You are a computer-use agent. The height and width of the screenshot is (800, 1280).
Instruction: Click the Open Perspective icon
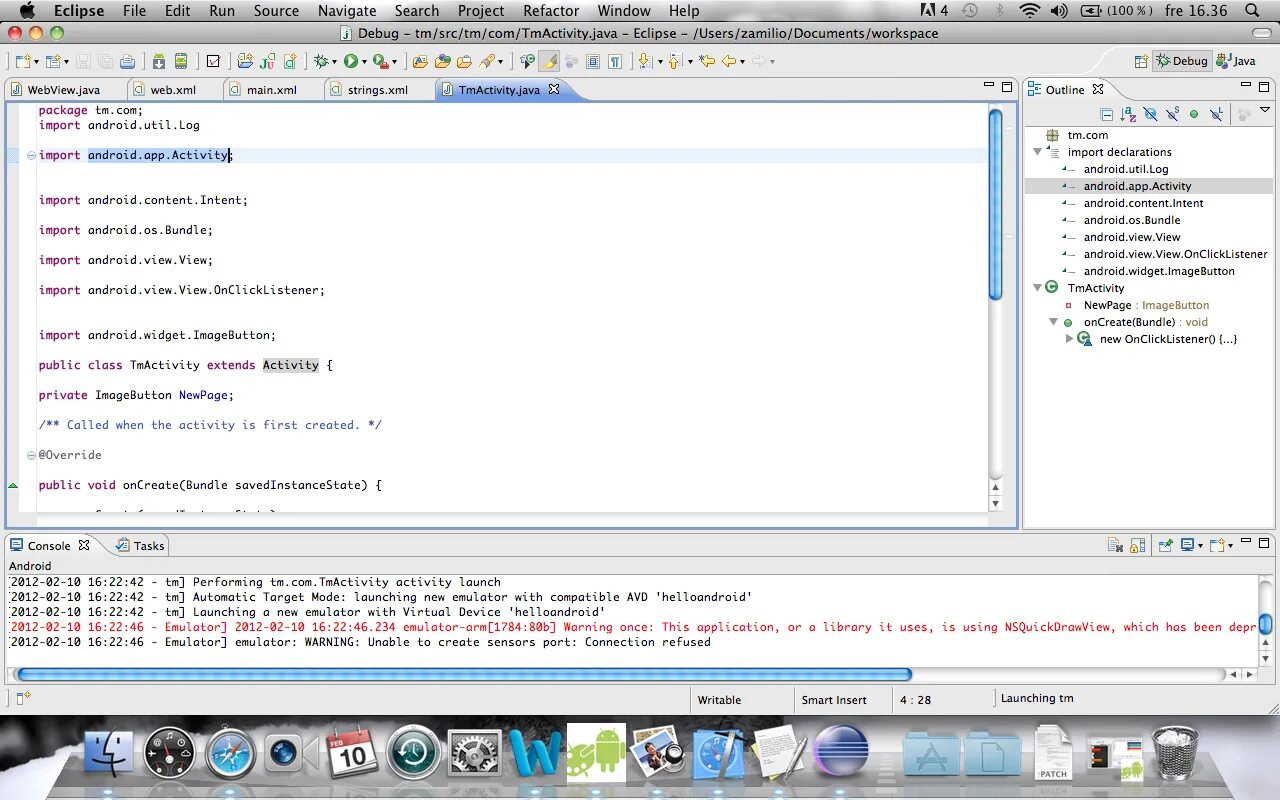click(1139, 61)
